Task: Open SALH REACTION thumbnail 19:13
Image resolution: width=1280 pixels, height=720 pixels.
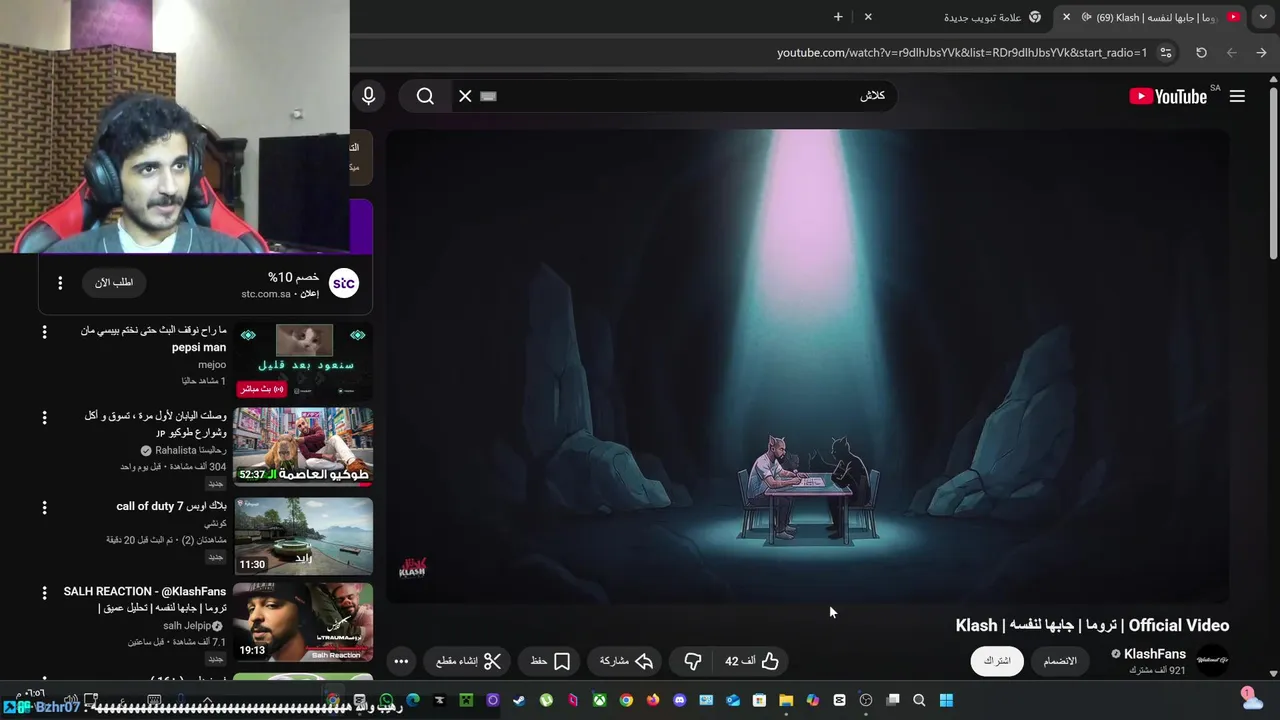Action: [x=303, y=623]
